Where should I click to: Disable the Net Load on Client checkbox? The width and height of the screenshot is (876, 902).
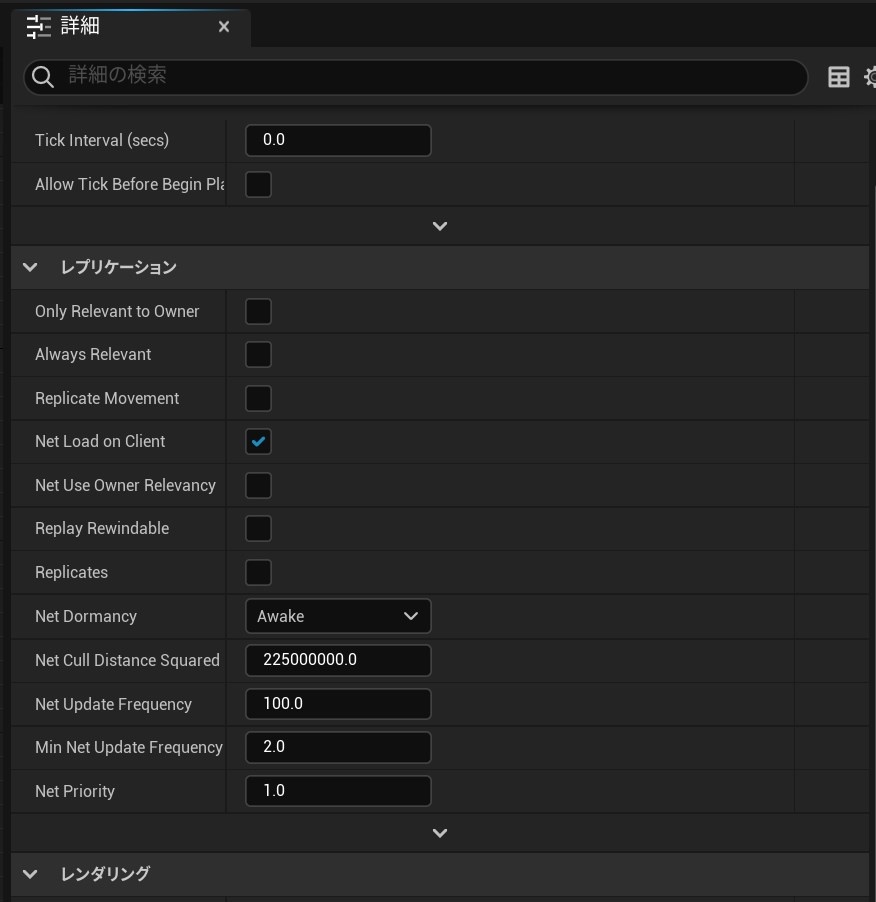click(258, 441)
